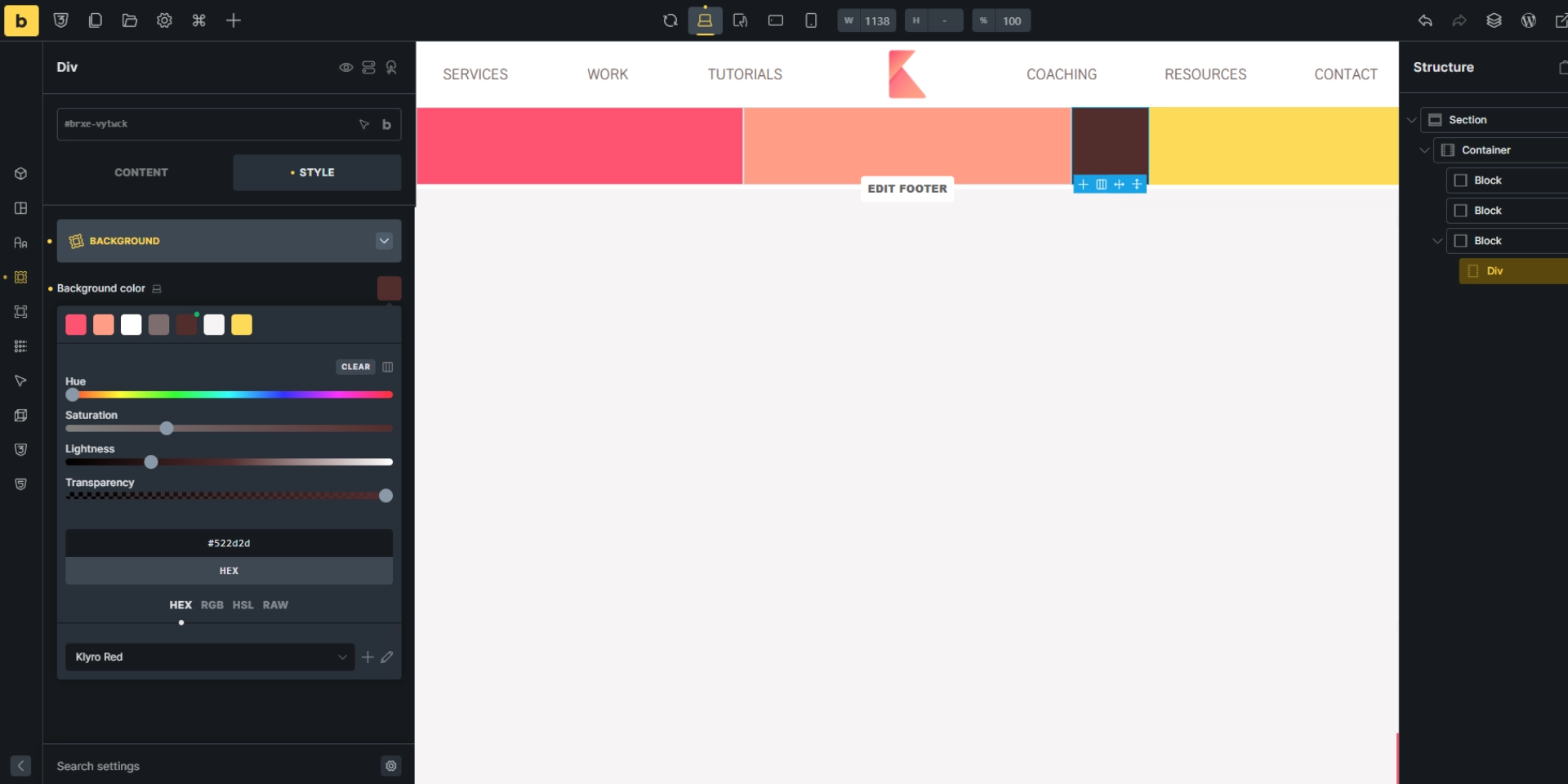Open builder settings gear in top toolbar
This screenshot has height=784, width=1568.
point(164,20)
